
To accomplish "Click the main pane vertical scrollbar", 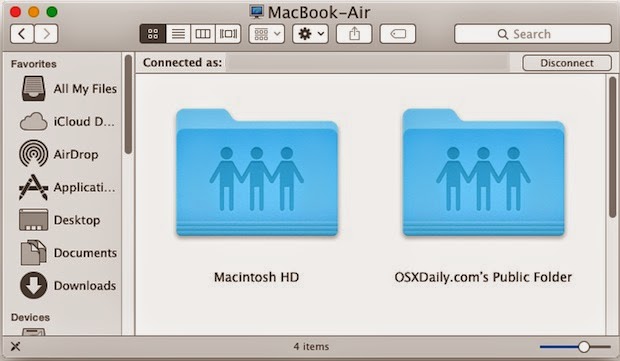I will 612,147.
